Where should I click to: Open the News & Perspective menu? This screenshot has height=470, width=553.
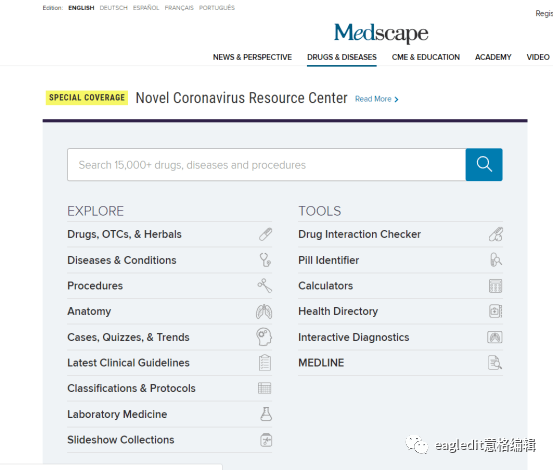coord(252,57)
